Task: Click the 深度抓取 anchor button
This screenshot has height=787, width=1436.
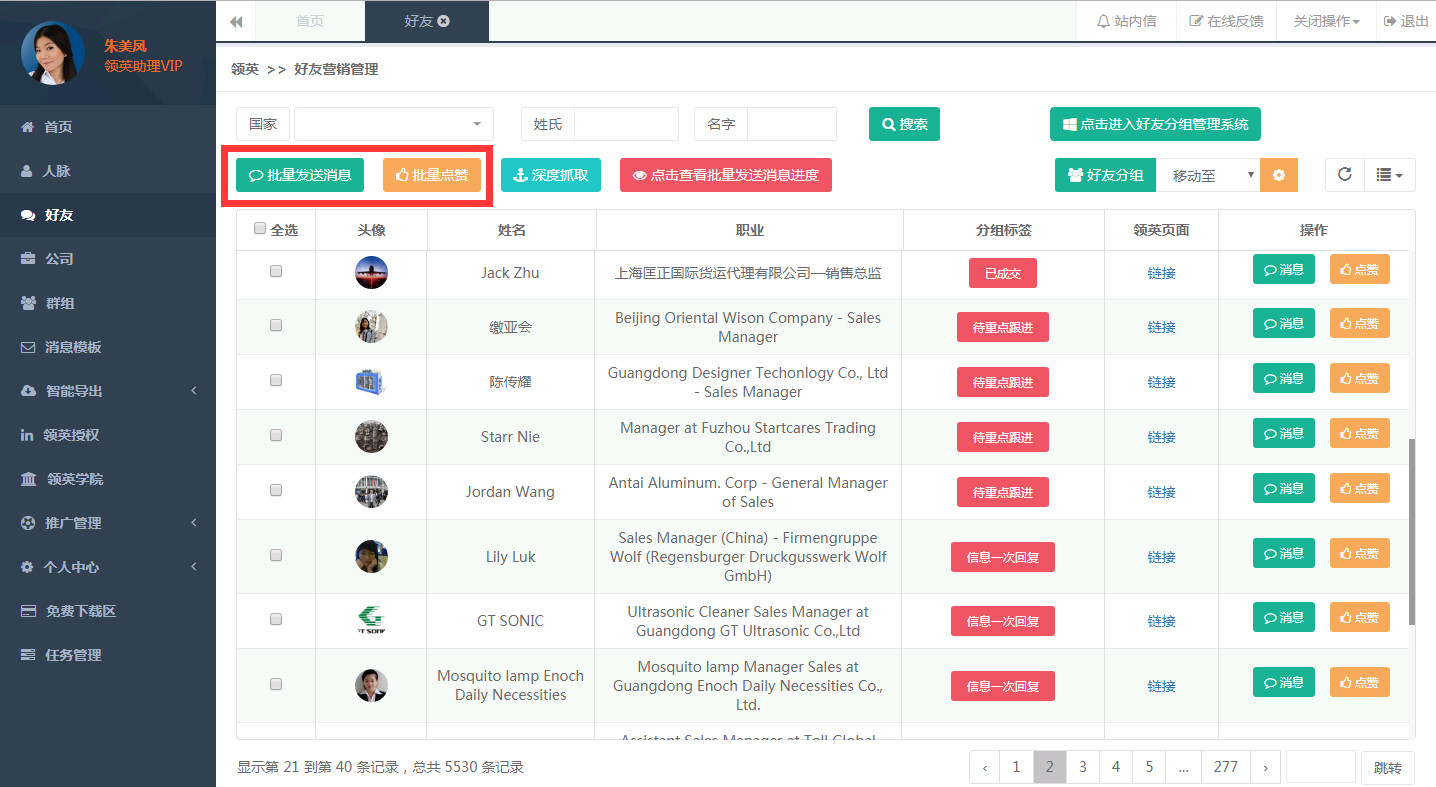Action: tap(551, 175)
